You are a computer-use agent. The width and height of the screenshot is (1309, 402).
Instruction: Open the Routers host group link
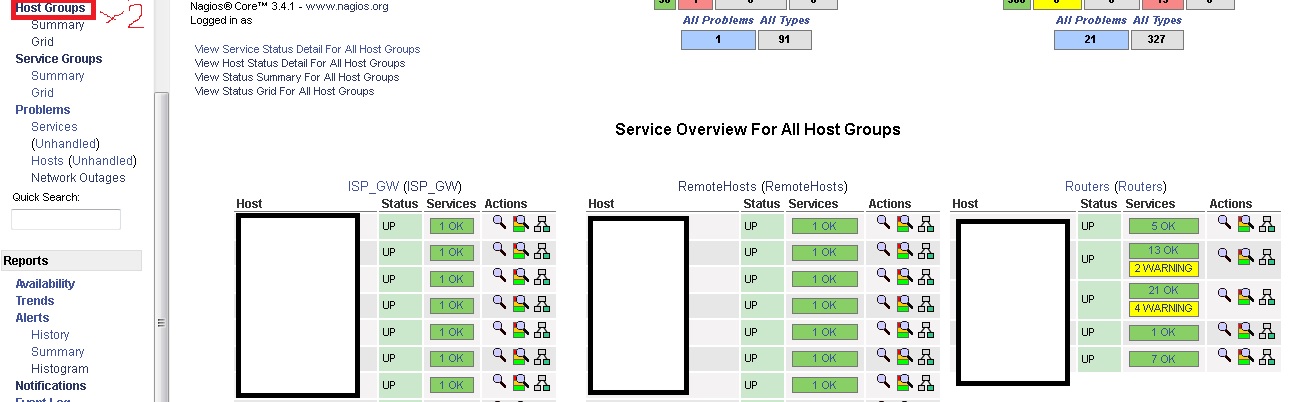(1087, 187)
